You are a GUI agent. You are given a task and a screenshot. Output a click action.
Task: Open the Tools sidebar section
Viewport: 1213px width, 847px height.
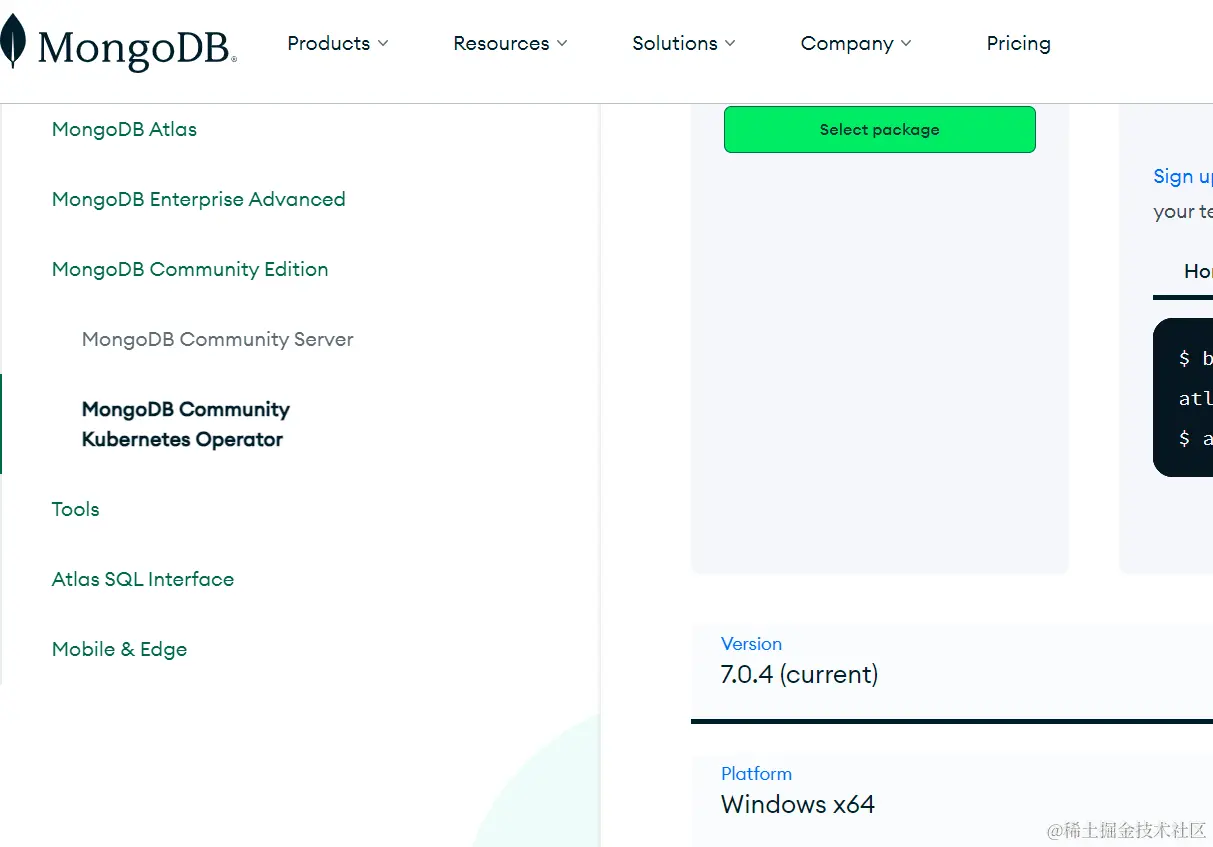(75, 509)
